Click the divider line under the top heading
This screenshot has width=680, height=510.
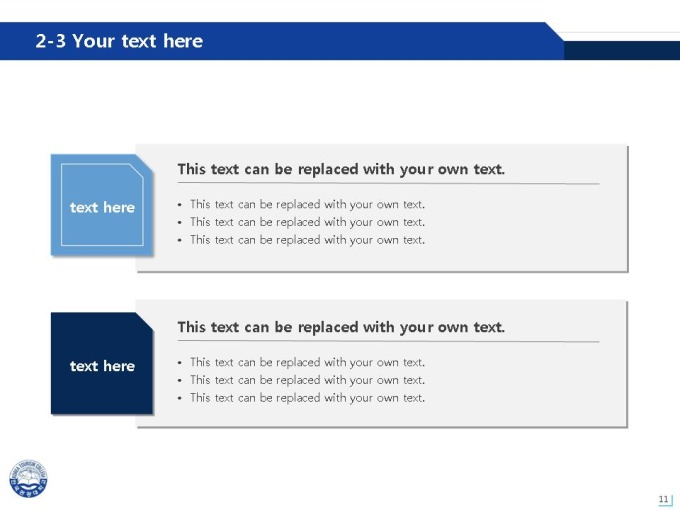pyautogui.click(x=389, y=183)
